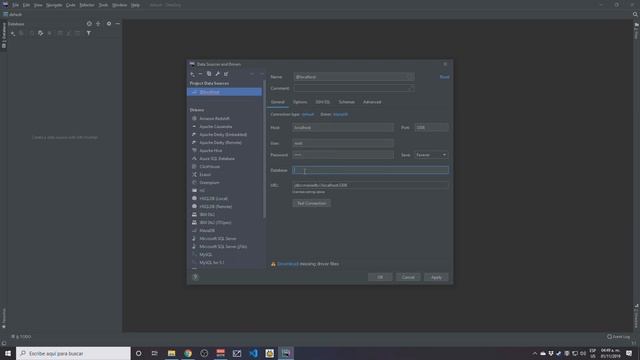Click the Exasol driver icon
Screen dimensions: 640x360
(x=194, y=174)
